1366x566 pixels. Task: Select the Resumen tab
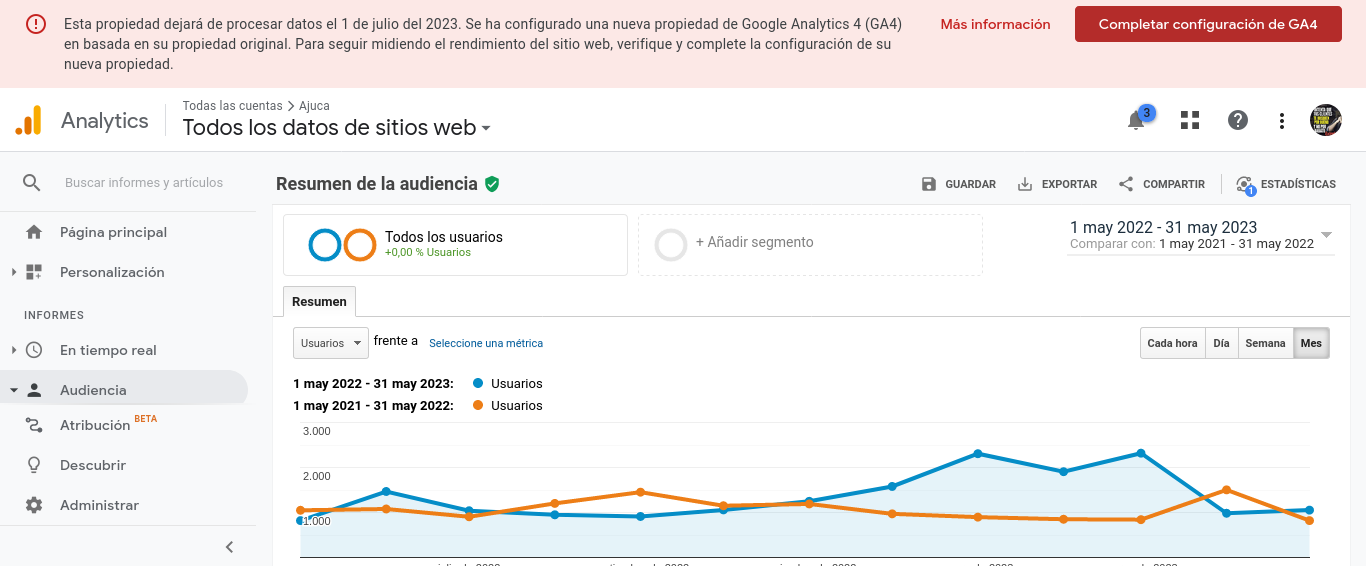[319, 302]
